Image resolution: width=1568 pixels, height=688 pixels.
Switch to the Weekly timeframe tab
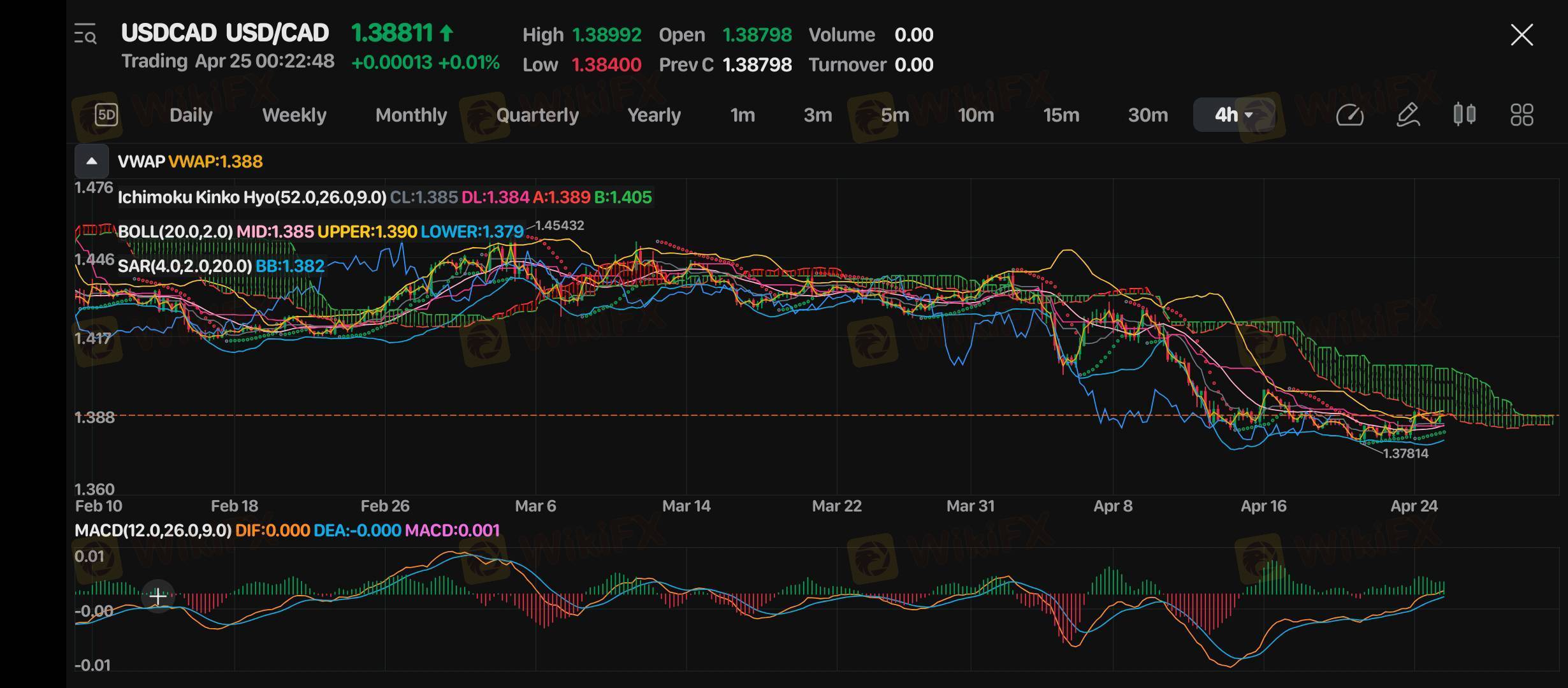point(294,115)
